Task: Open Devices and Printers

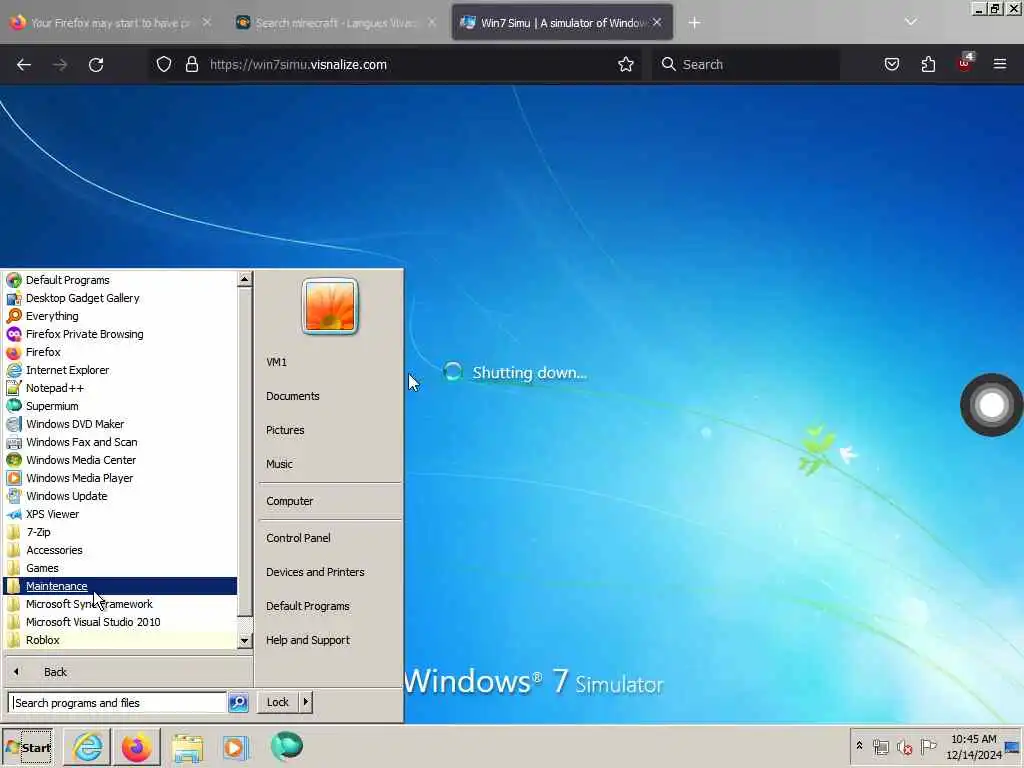Action: point(315,572)
